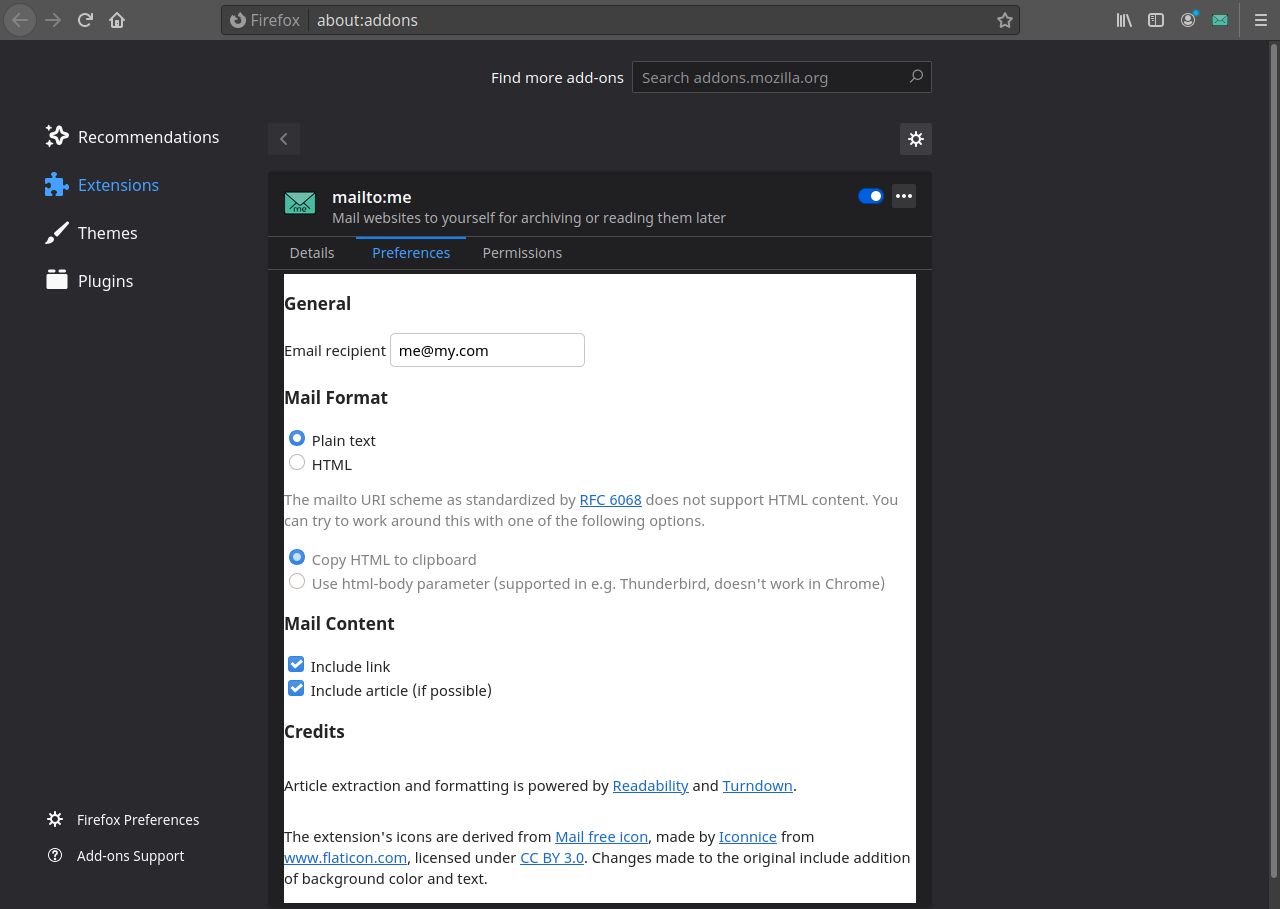Click the mailto:me envelope icon in the toolbar
This screenshot has width=1280, height=909.
pos(1220,19)
